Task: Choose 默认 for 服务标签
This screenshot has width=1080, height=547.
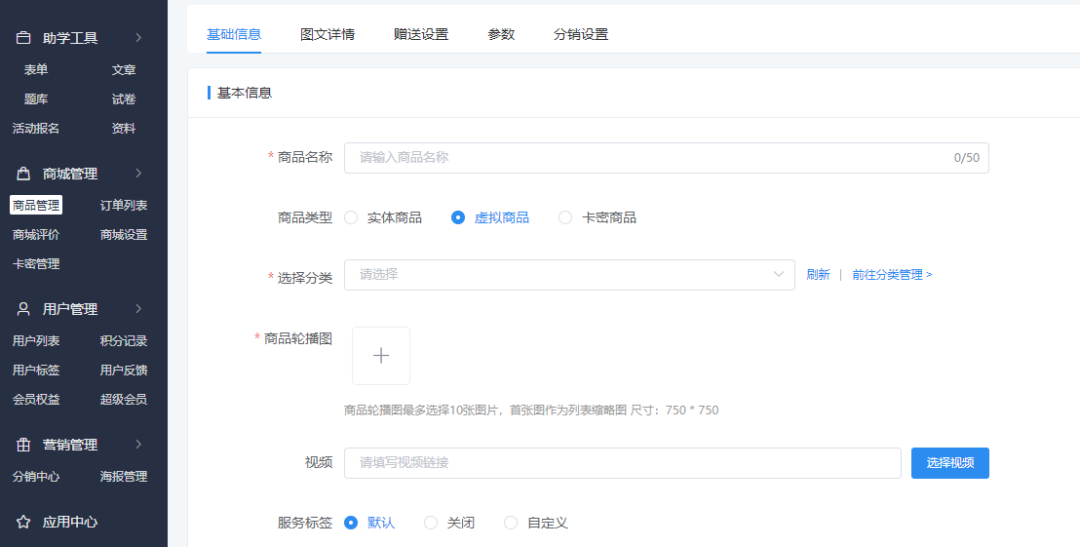Action: (351, 523)
